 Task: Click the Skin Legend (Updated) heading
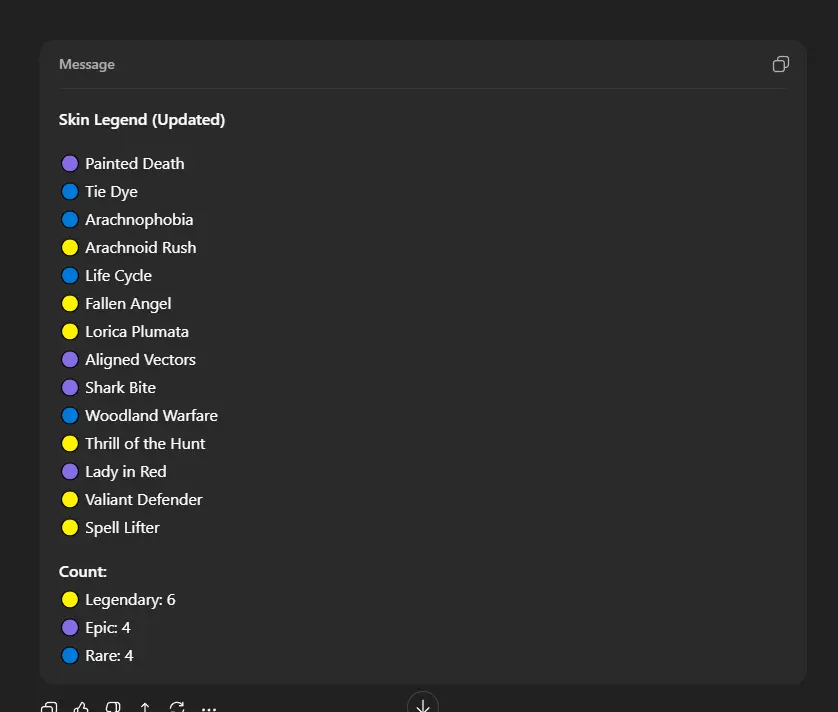pyautogui.click(x=142, y=120)
